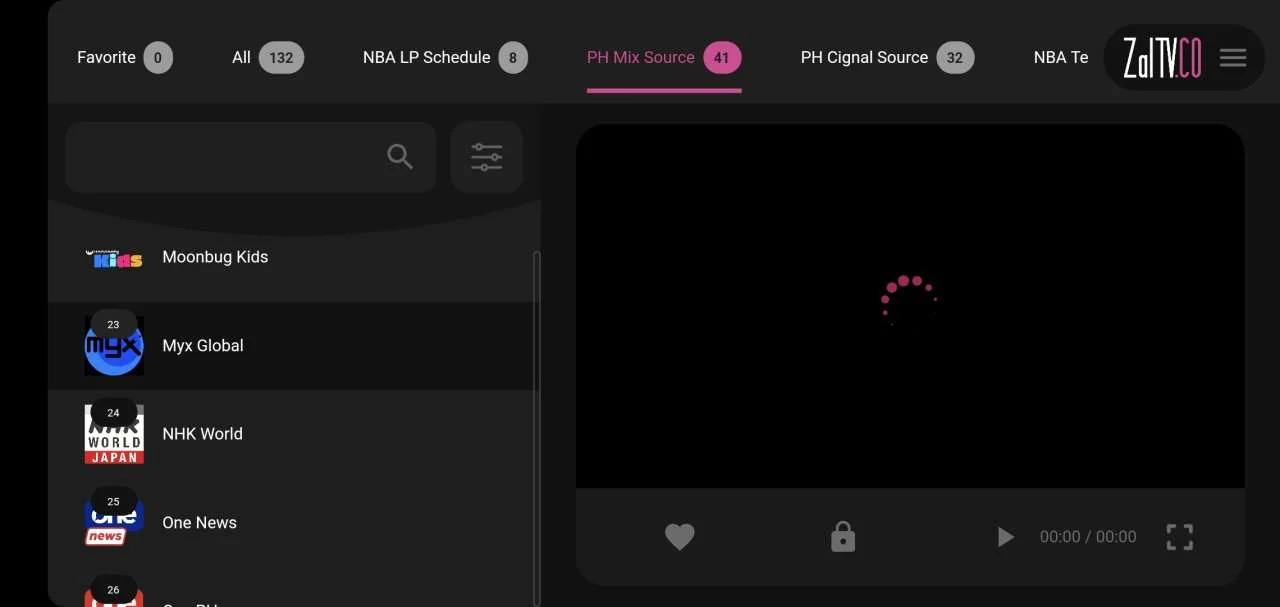Image resolution: width=1280 pixels, height=607 pixels.
Task: Click the One News channel logo
Action: tap(114, 523)
